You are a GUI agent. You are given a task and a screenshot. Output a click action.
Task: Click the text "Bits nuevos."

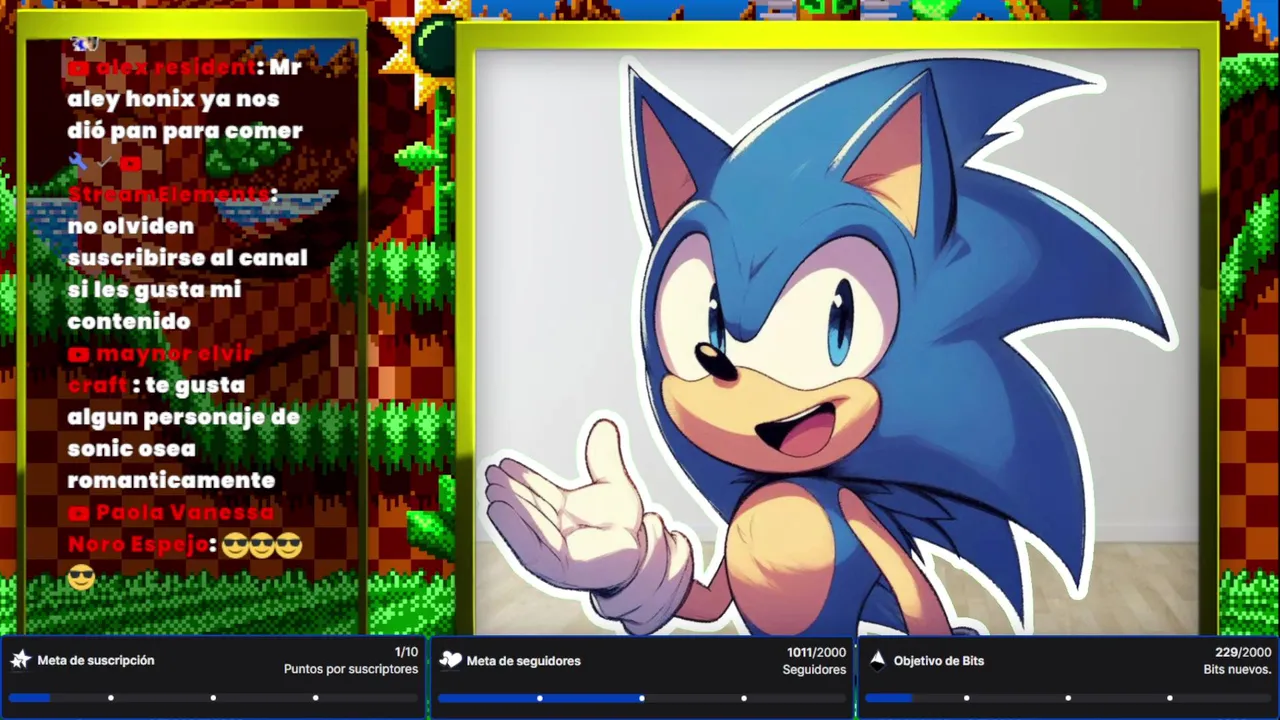pyautogui.click(x=1238, y=669)
